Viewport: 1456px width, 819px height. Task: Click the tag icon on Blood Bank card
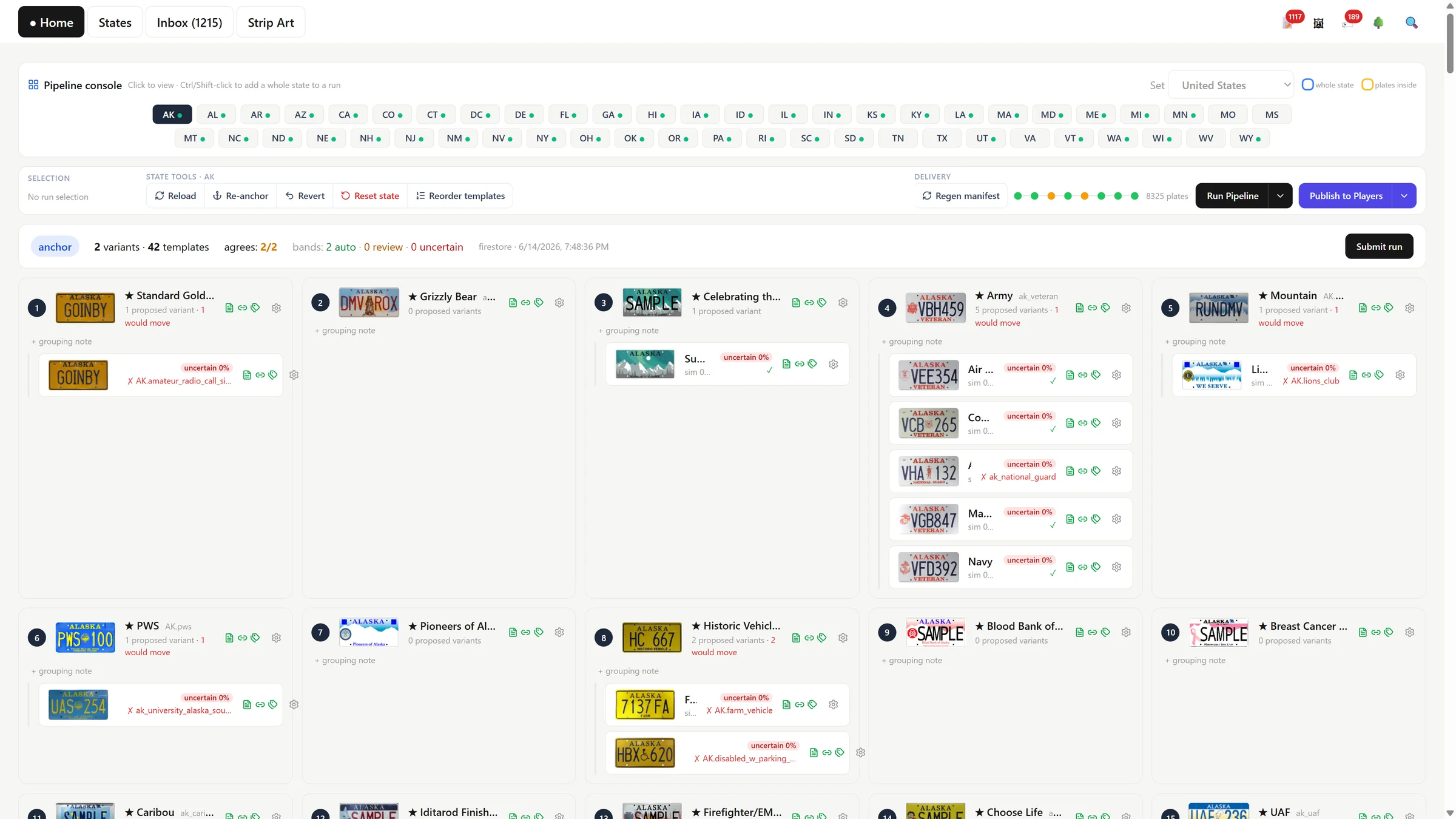click(x=1105, y=632)
